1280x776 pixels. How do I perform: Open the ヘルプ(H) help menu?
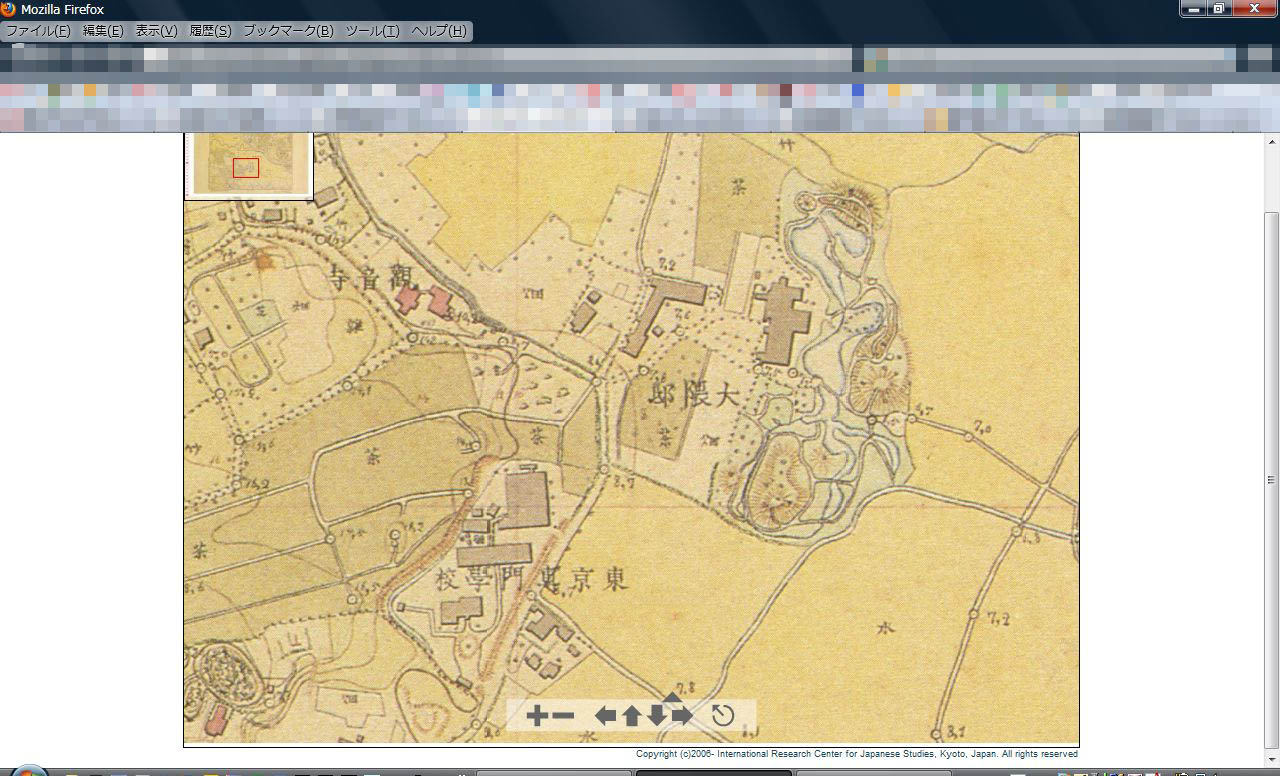pos(438,31)
